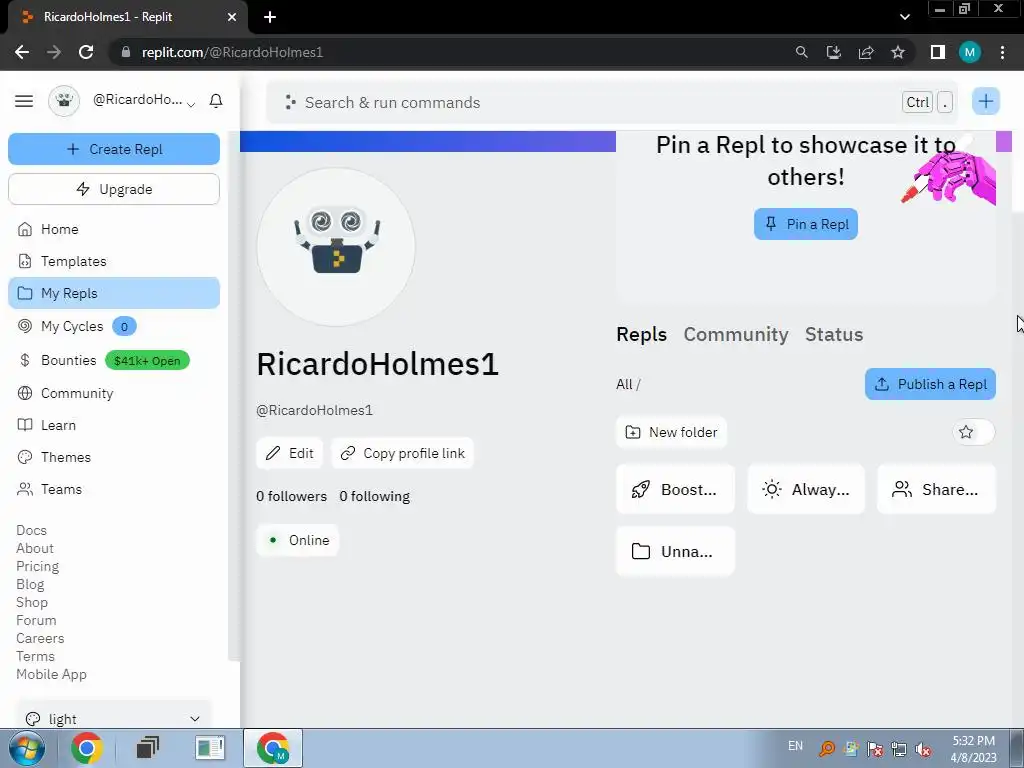This screenshot has width=1024, height=768.
Task: Click the 0 followers text
Action: tap(291, 496)
